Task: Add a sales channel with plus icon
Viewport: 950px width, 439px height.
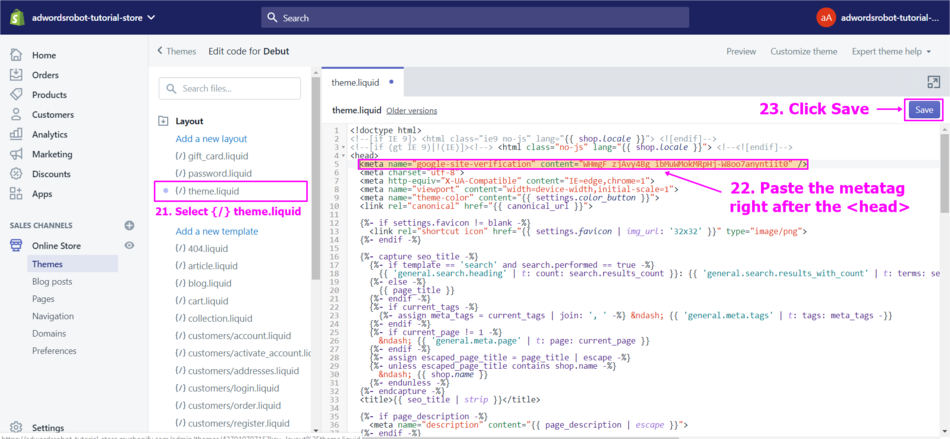Action: (x=129, y=226)
